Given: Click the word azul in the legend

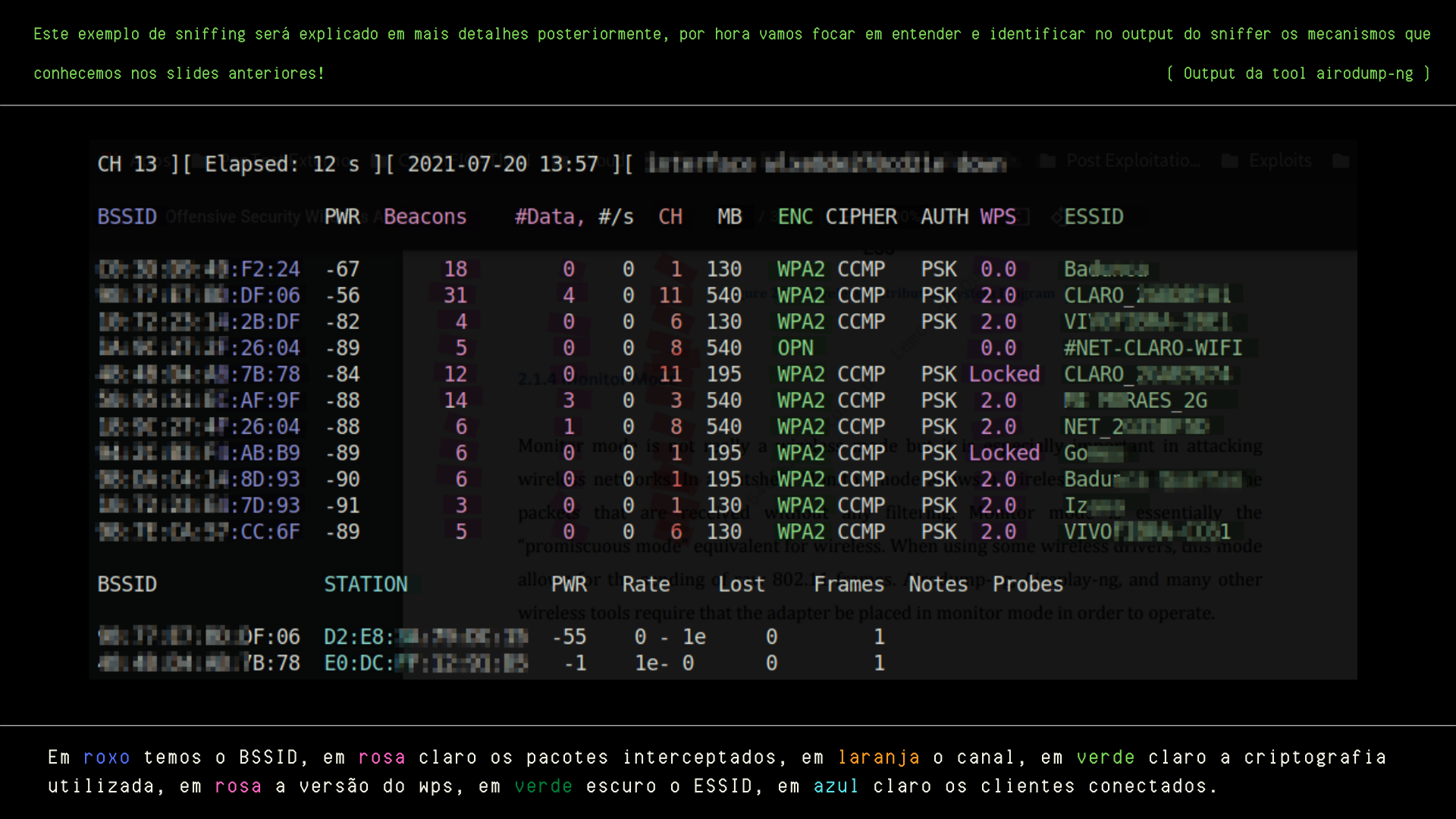Looking at the screenshot, I should [x=836, y=786].
